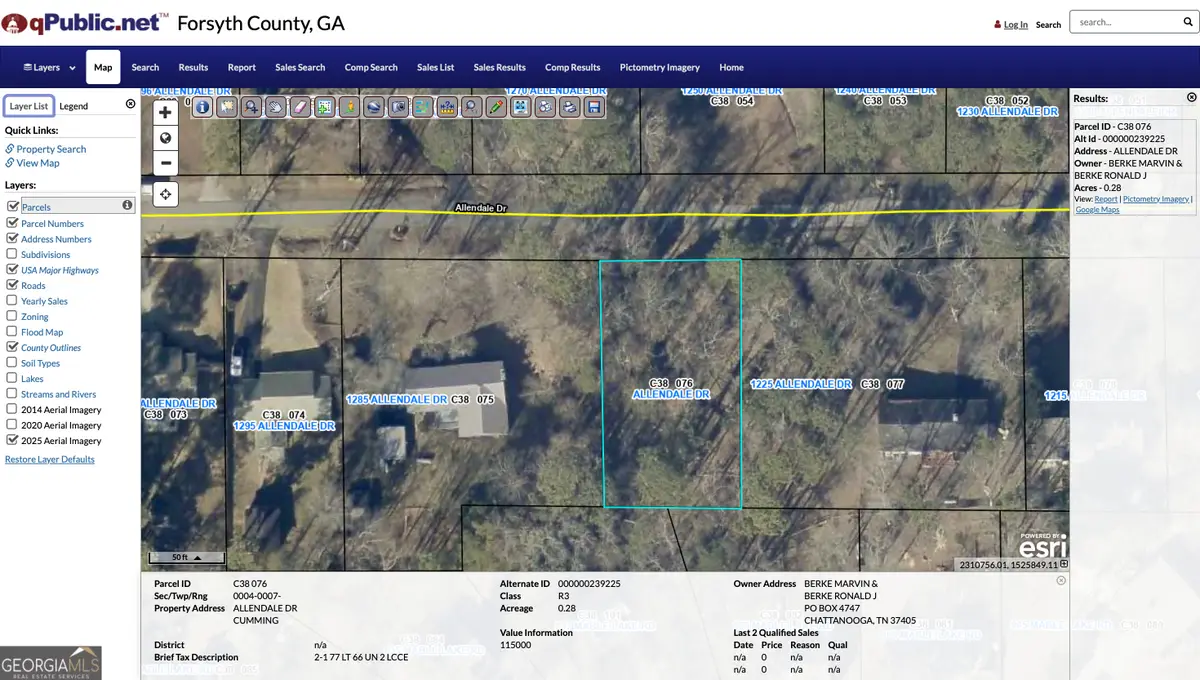The width and height of the screenshot is (1200, 680).
Task: Click the save map icon
Action: coord(595,107)
